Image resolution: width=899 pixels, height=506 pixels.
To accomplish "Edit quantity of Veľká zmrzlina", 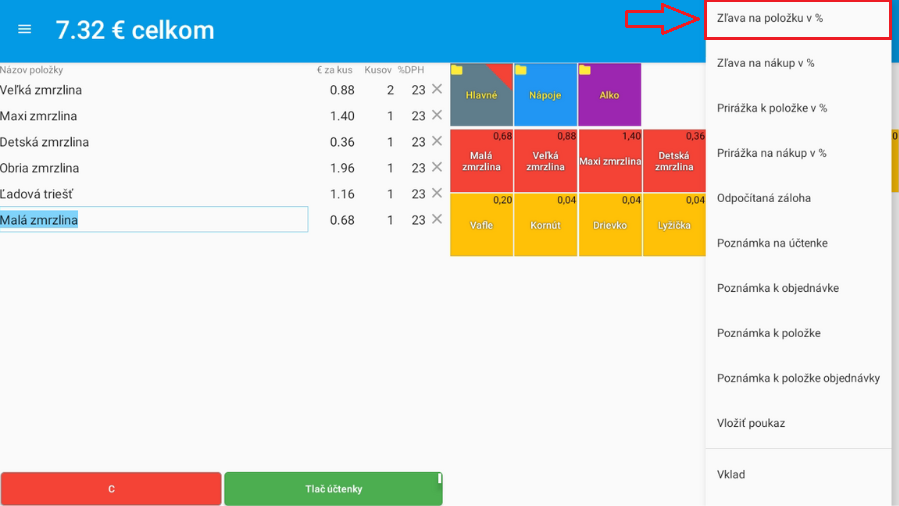I will point(390,90).
